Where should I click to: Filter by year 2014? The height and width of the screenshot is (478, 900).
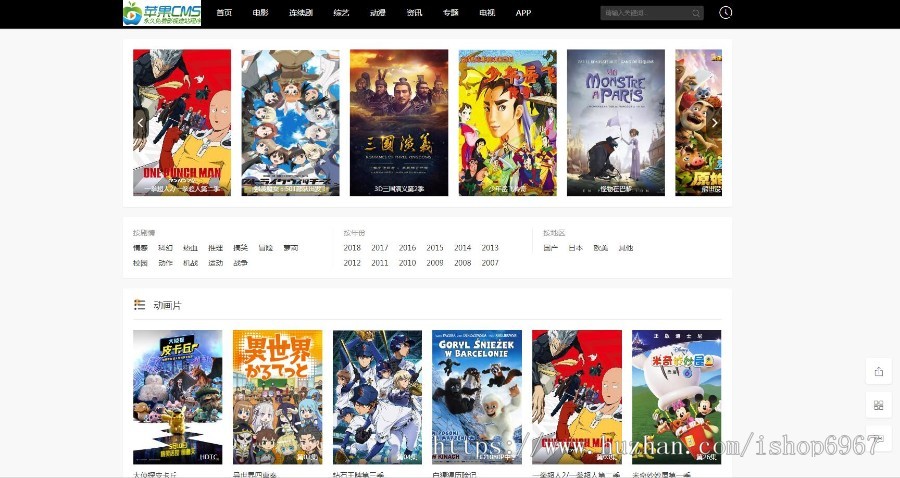pyautogui.click(x=463, y=248)
